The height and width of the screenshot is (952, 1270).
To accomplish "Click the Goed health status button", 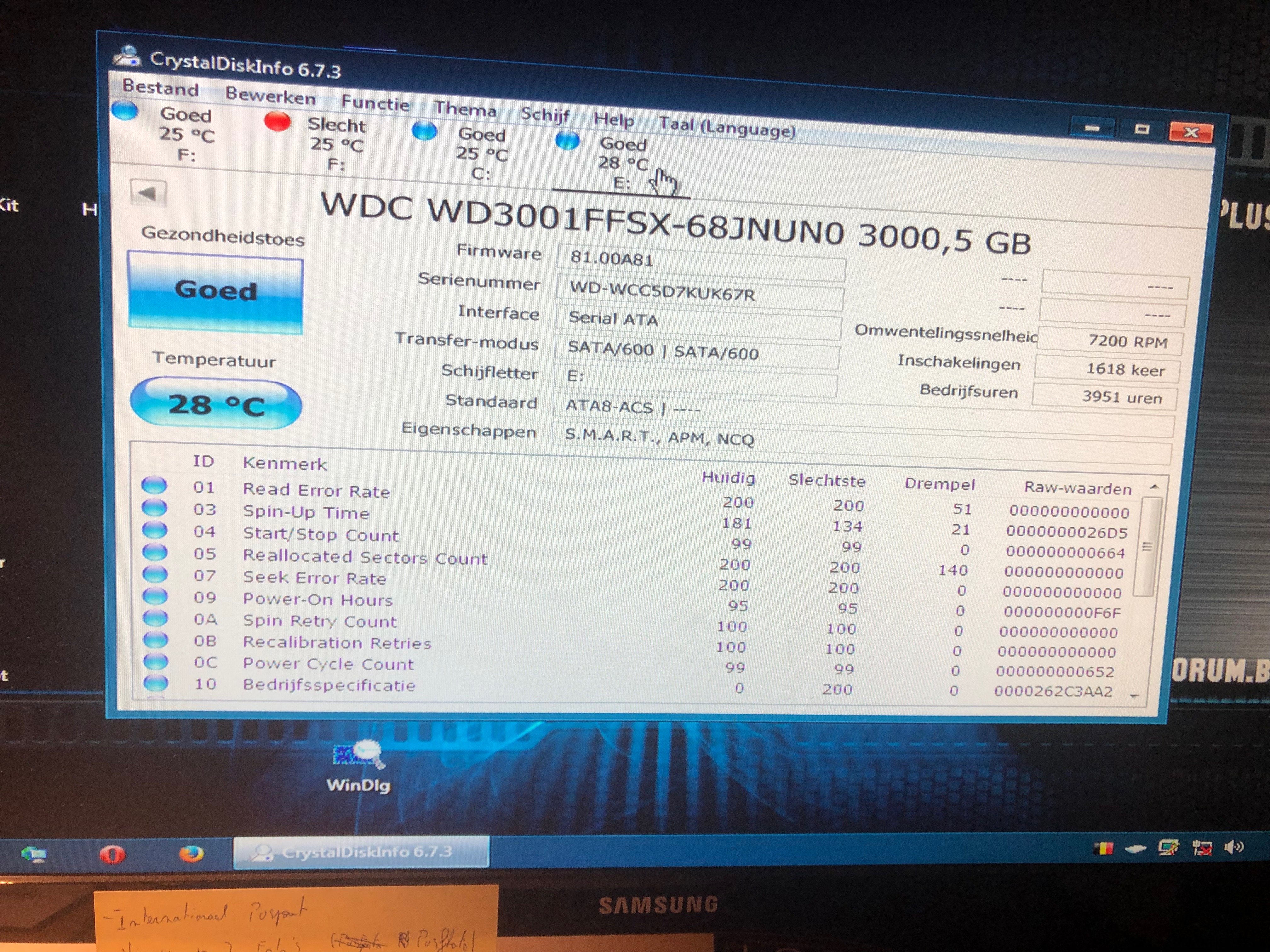I will pos(215,292).
